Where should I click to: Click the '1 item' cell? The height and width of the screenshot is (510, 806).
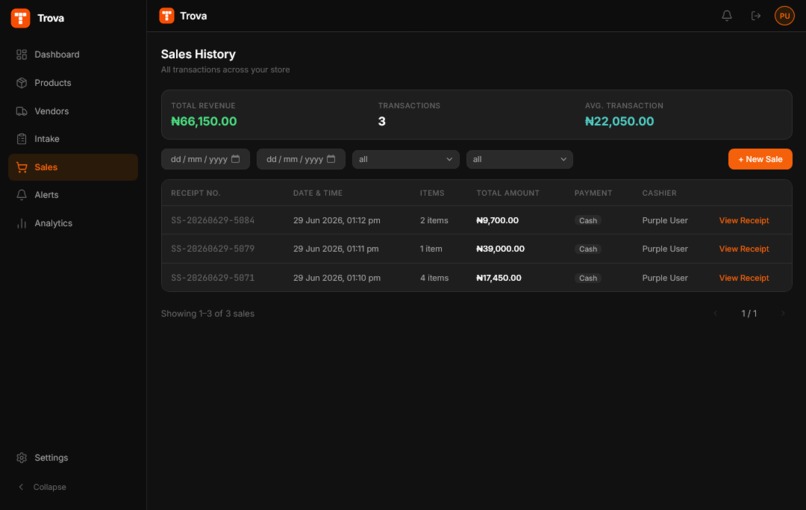431,249
